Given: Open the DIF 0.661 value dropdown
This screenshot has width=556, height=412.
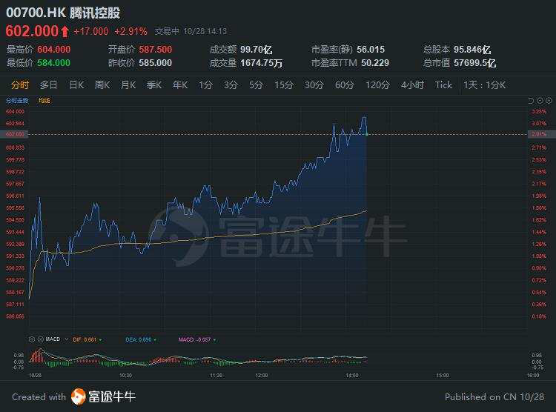Looking at the screenshot, I should pyautogui.click(x=100, y=340).
